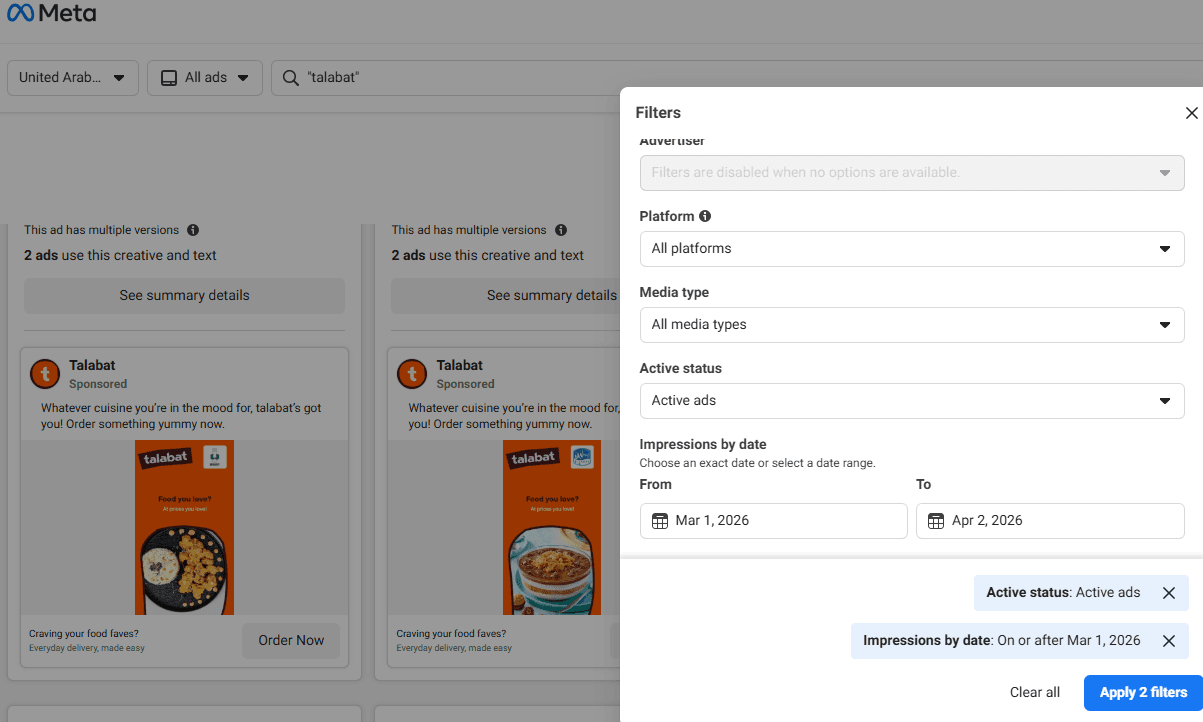Click the search magnifier icon

click(291, 78)
